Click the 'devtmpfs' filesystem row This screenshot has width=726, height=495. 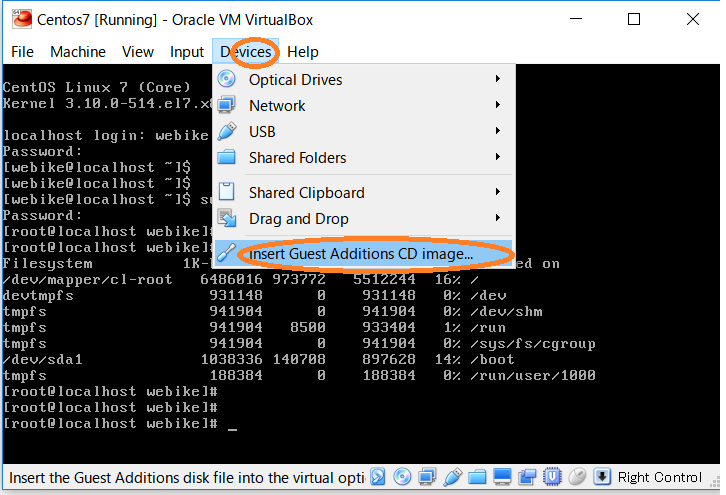(255, 295)
